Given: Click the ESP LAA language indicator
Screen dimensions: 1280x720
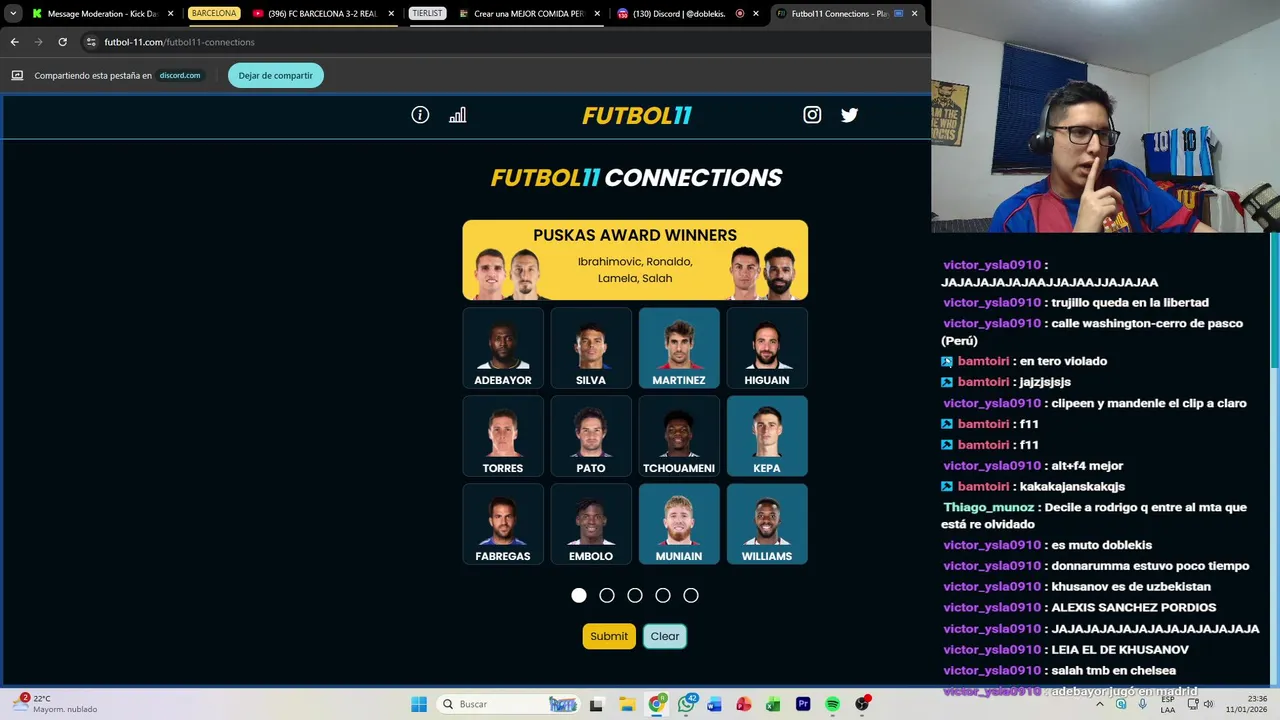Looking at the screenshot, I should [x=1168, y=704].
